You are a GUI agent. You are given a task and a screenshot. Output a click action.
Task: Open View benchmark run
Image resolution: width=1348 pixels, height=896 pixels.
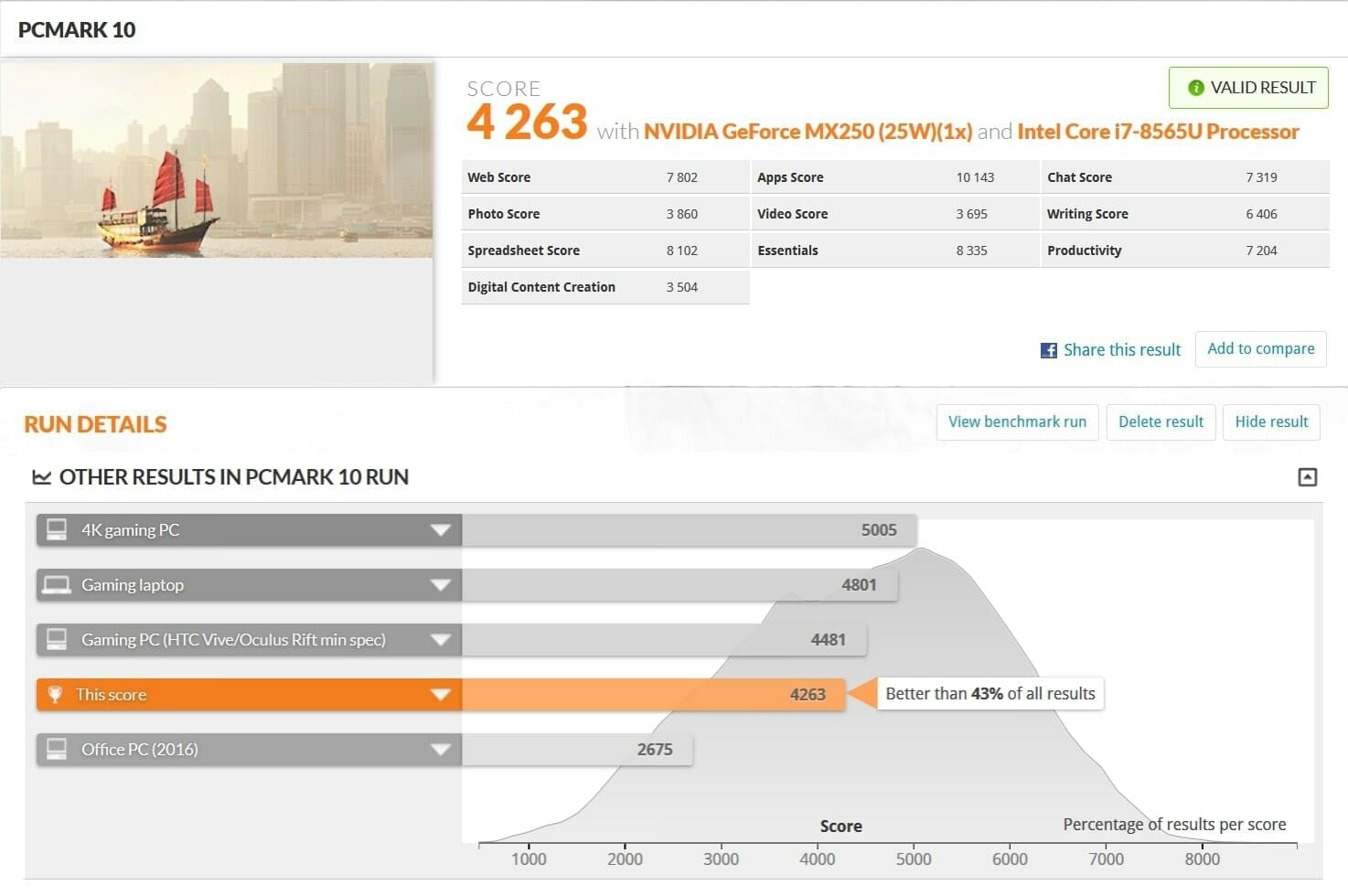(x=1017, y=422)
